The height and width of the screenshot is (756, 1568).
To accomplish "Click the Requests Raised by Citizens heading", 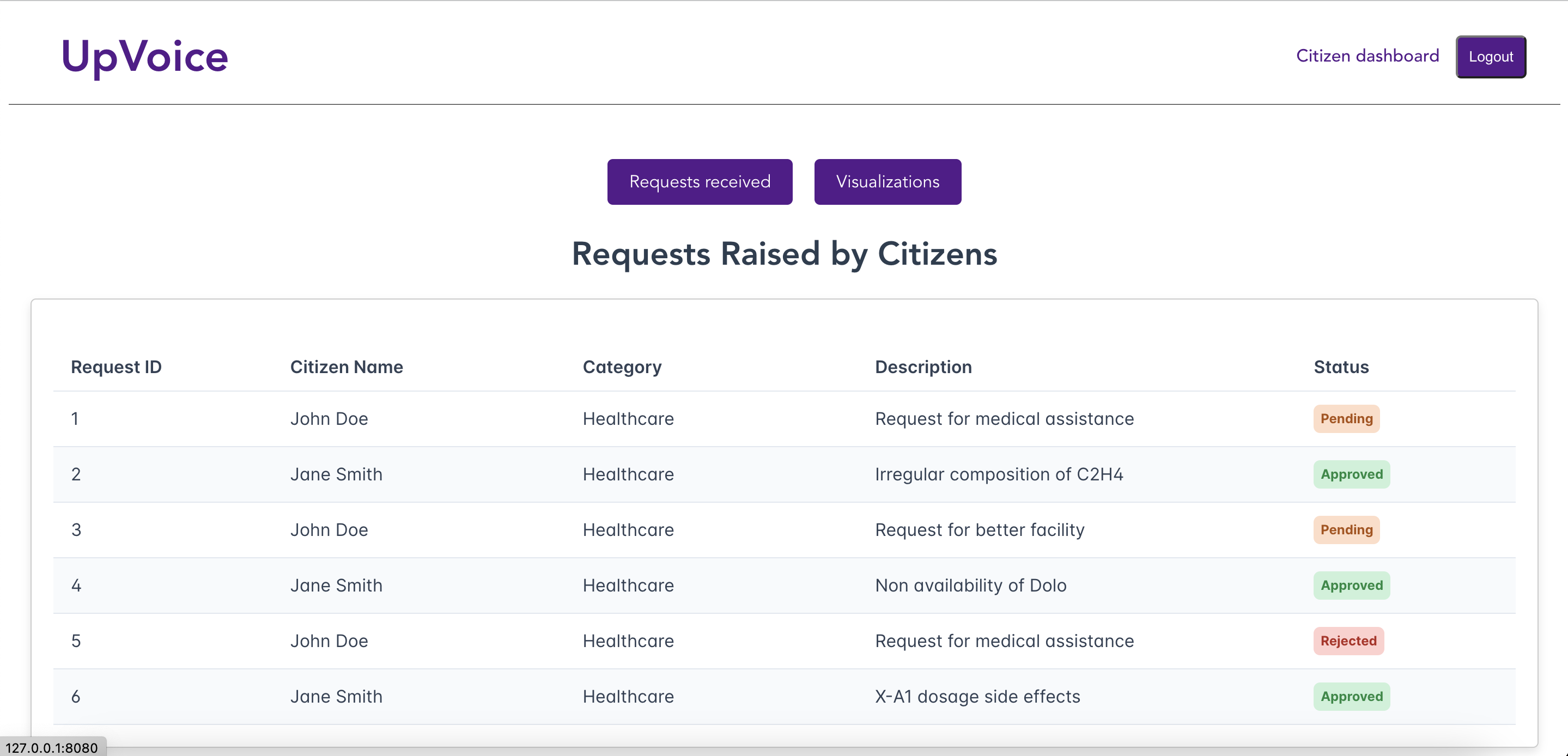I will (784, 254).
